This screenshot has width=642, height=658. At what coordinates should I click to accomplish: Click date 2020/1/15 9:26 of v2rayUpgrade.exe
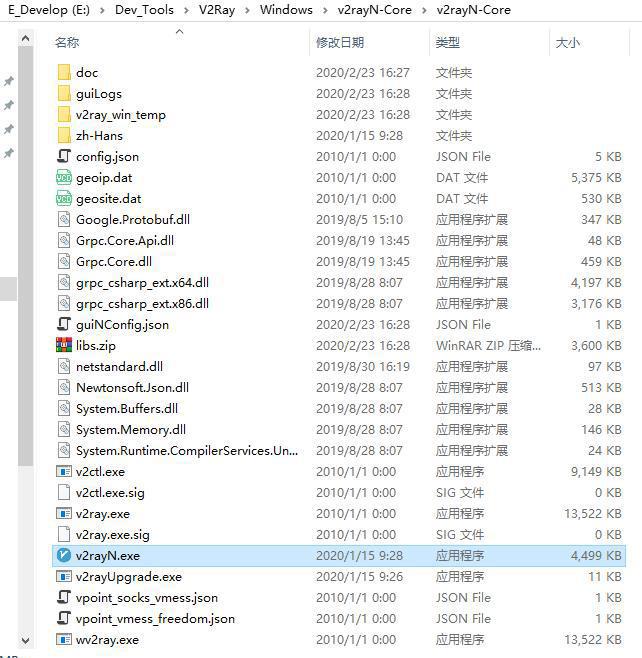[x=359, y=577]
